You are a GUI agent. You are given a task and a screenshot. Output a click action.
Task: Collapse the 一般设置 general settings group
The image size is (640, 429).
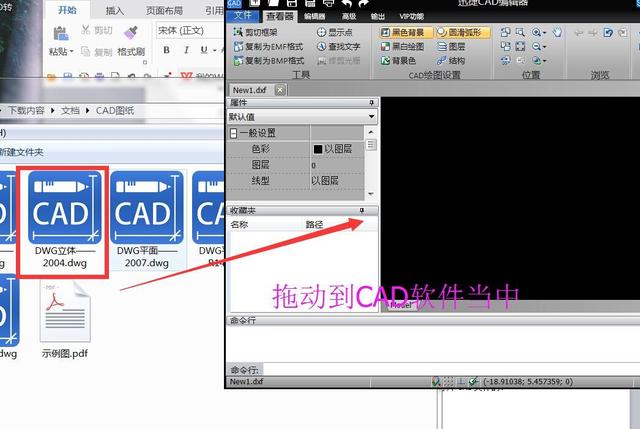[x=233, y=133]
